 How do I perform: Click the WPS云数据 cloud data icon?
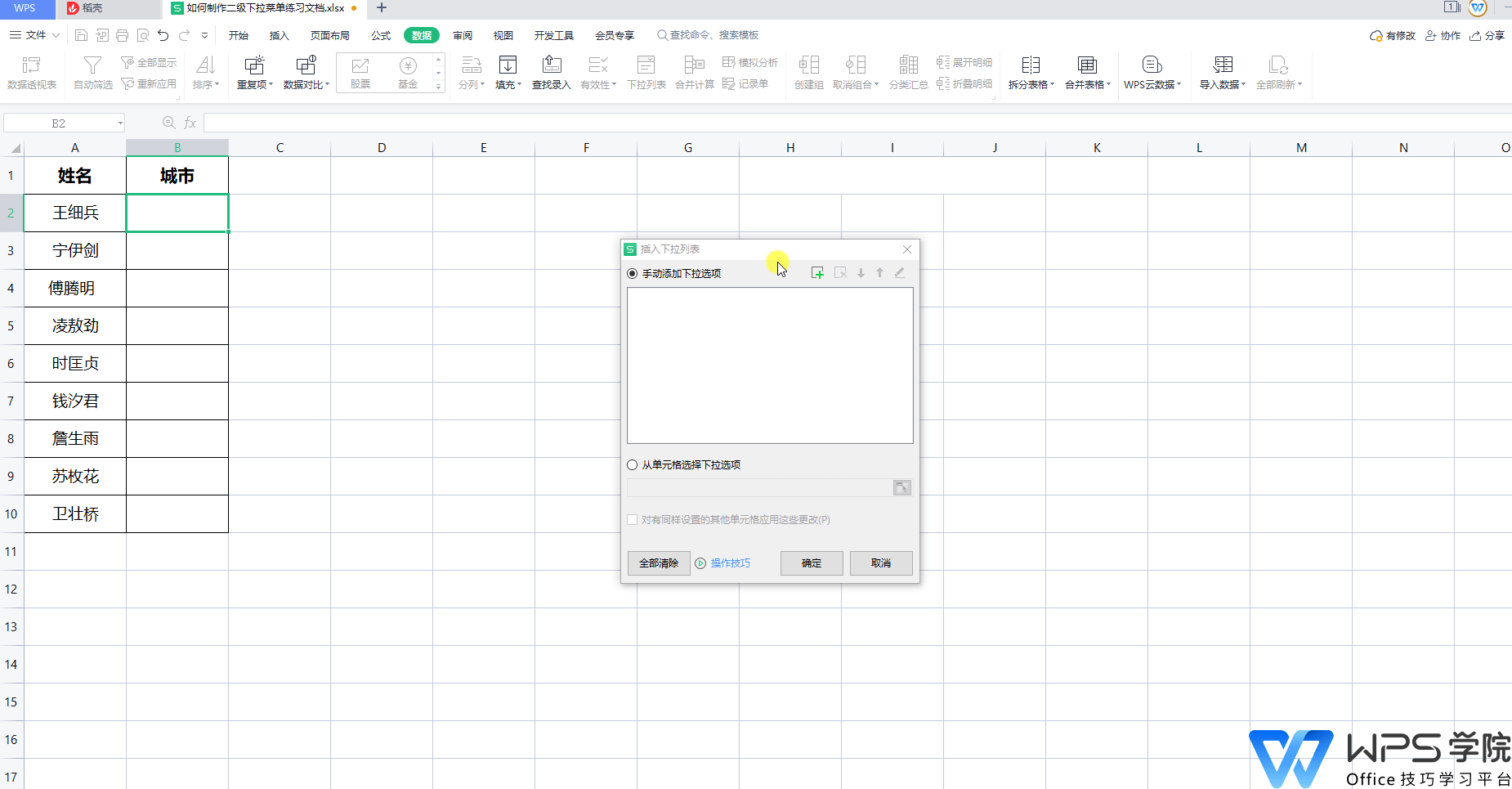(x=1152, y=65)
